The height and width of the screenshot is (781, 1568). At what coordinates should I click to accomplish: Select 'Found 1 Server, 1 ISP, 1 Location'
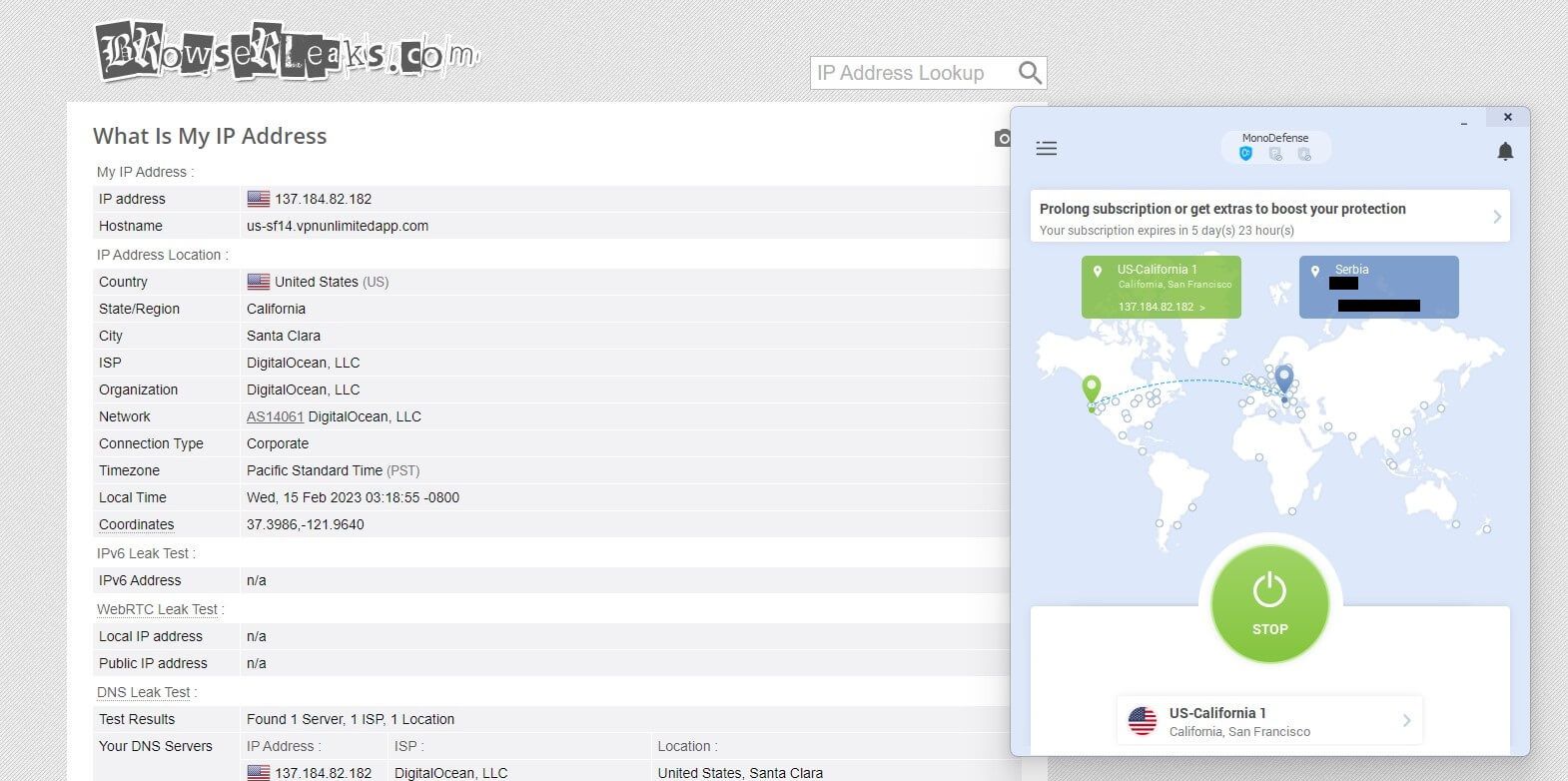pyautogui.click(x=351, y=719)
